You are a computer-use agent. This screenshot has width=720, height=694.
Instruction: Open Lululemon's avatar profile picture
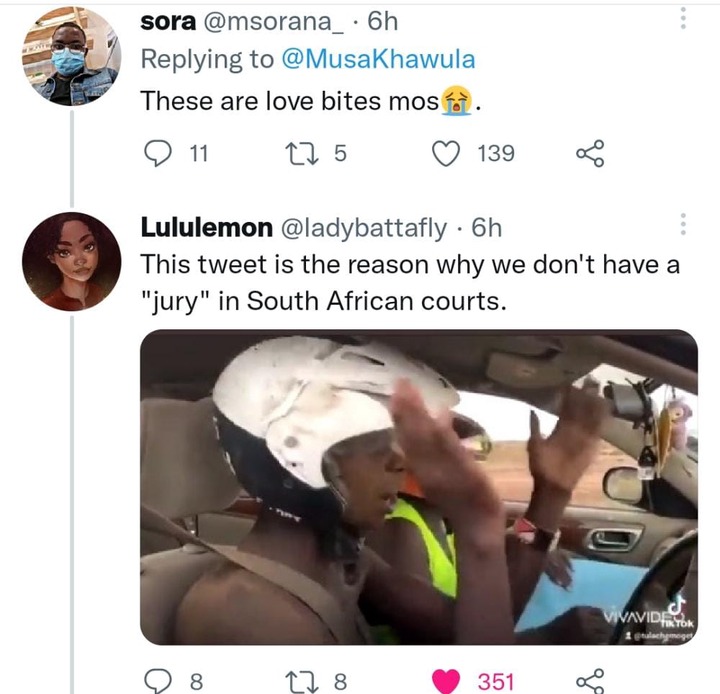point(72,261)
